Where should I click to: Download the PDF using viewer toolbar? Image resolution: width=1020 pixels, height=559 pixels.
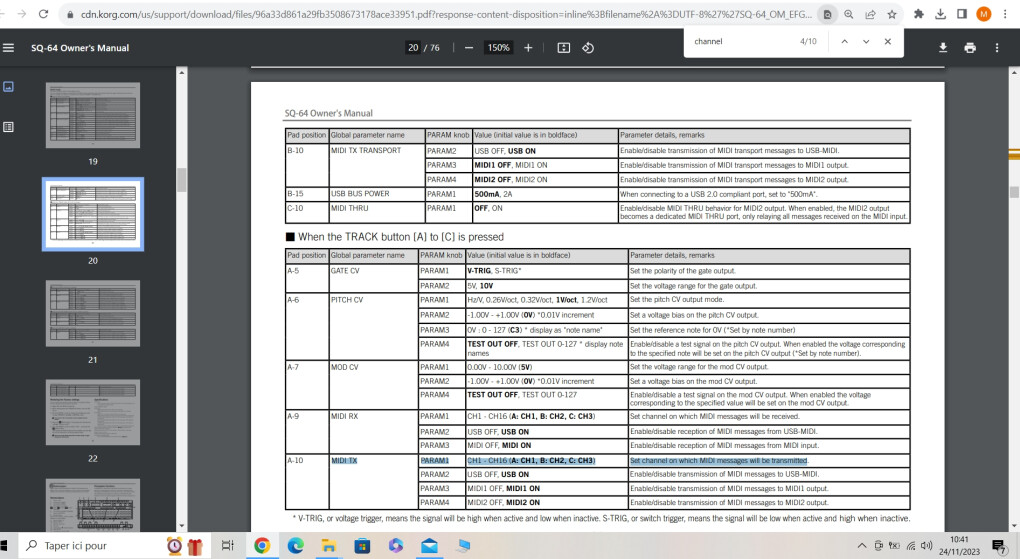coord(943,48)
